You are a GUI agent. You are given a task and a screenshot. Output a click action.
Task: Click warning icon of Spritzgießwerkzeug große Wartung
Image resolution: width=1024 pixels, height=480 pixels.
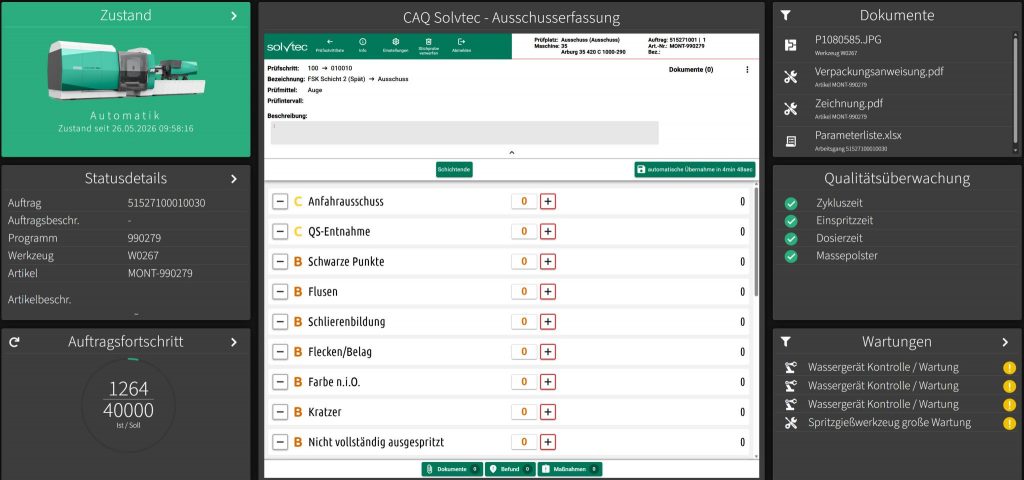[1010, 423]
